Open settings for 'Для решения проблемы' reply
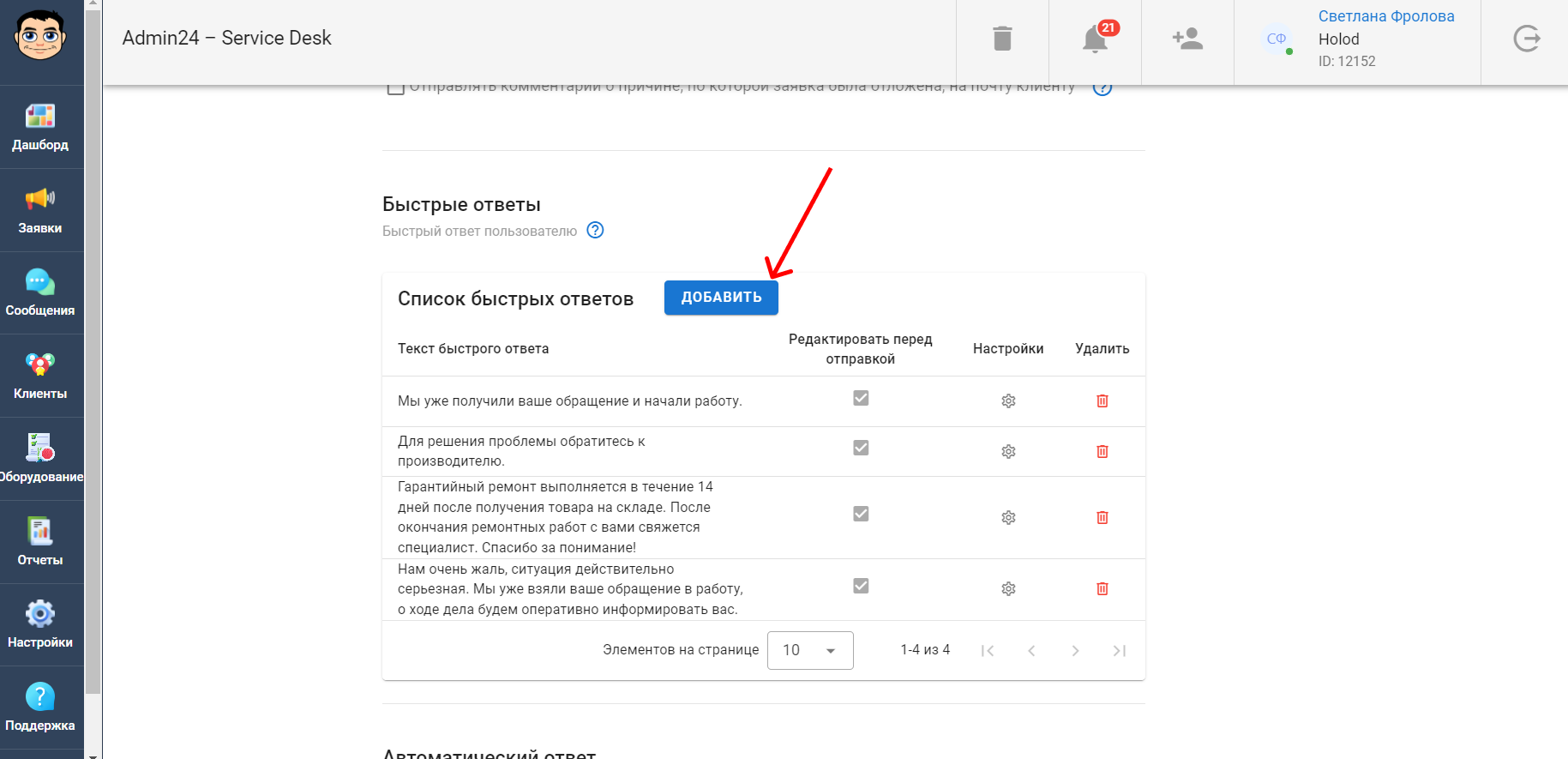This screenshot has width=1568, height=759. coord(1008,452)
